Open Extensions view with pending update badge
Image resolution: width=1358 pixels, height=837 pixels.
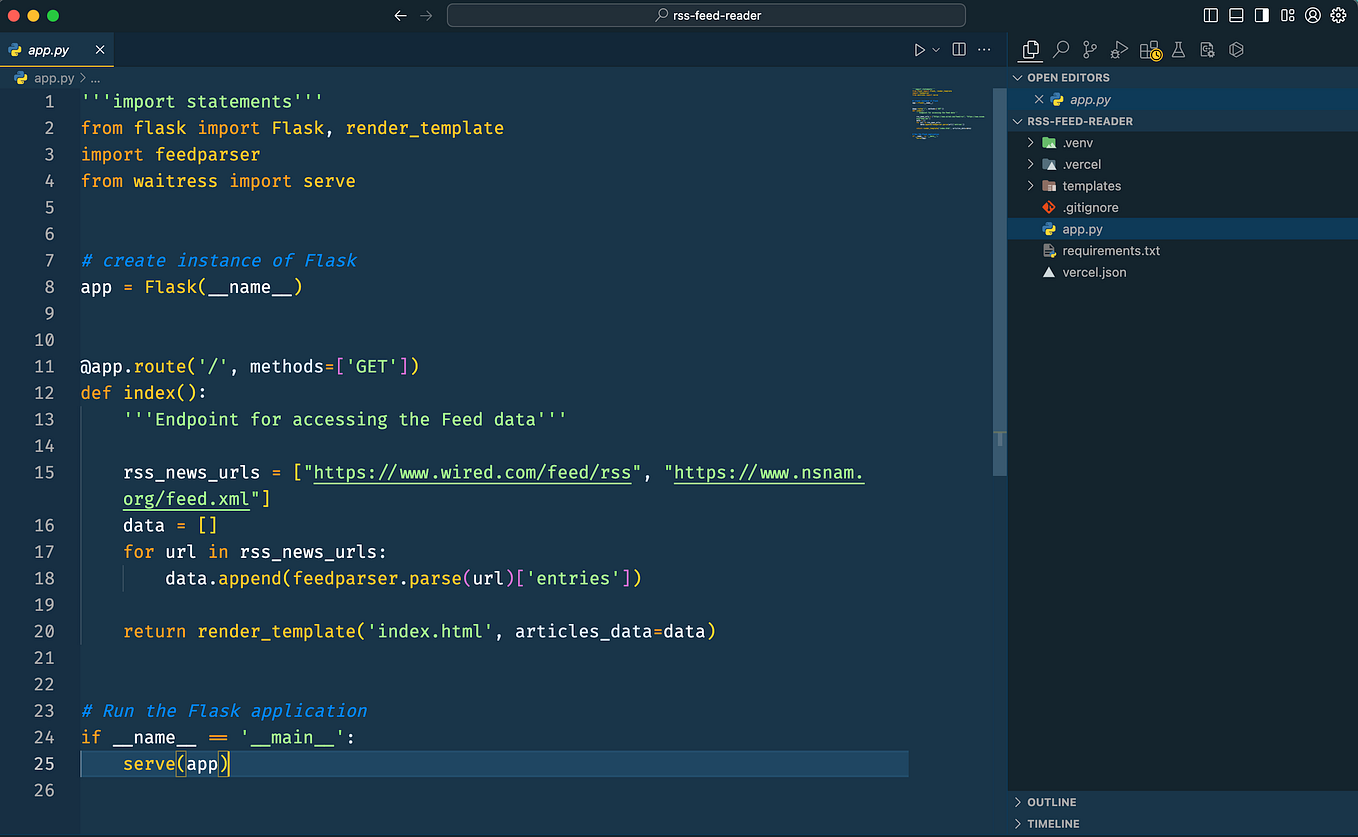point(1148,49)
